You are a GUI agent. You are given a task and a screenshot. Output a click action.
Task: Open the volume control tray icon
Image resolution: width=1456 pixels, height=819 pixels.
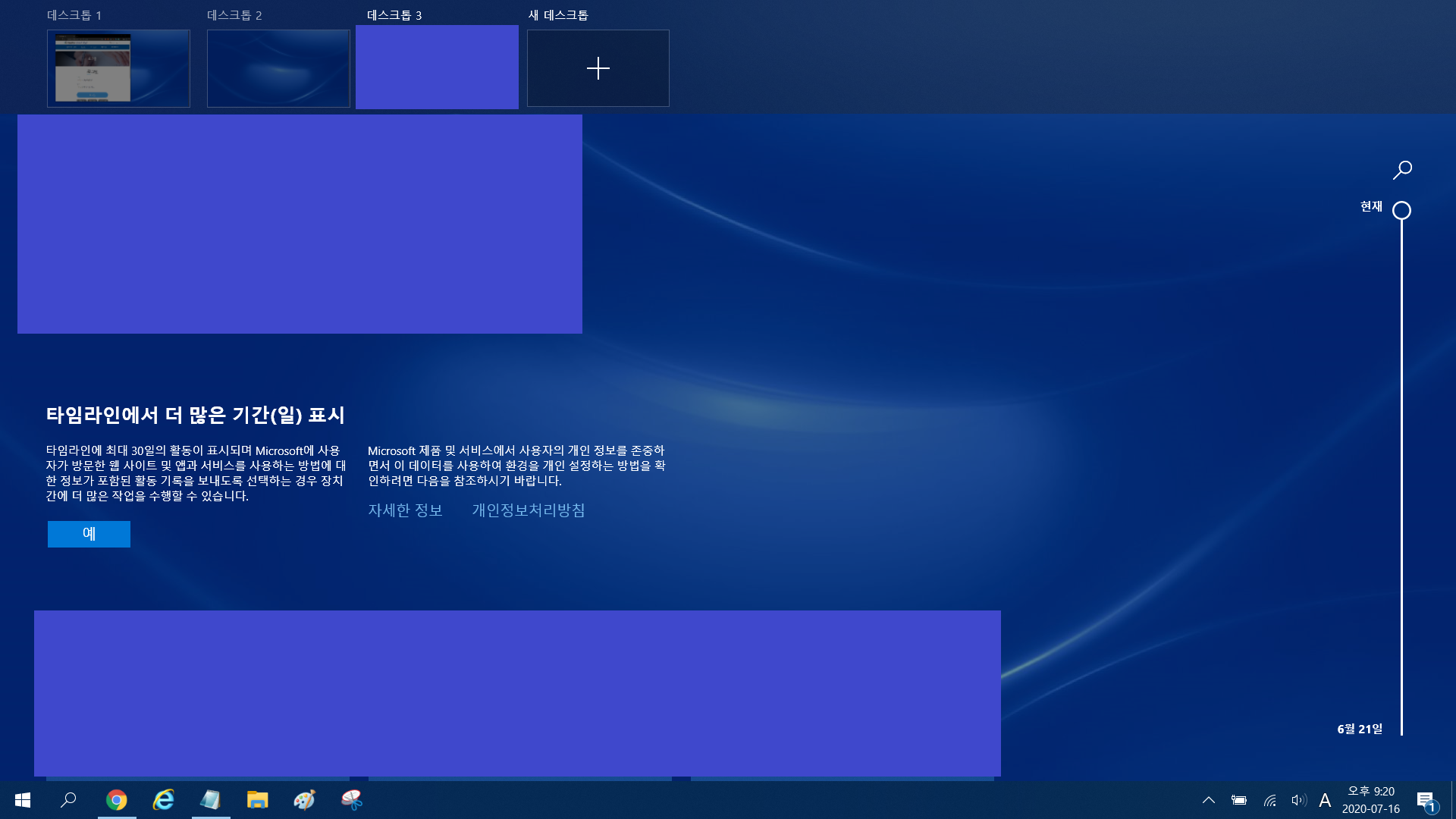(x=1298, y=800)
